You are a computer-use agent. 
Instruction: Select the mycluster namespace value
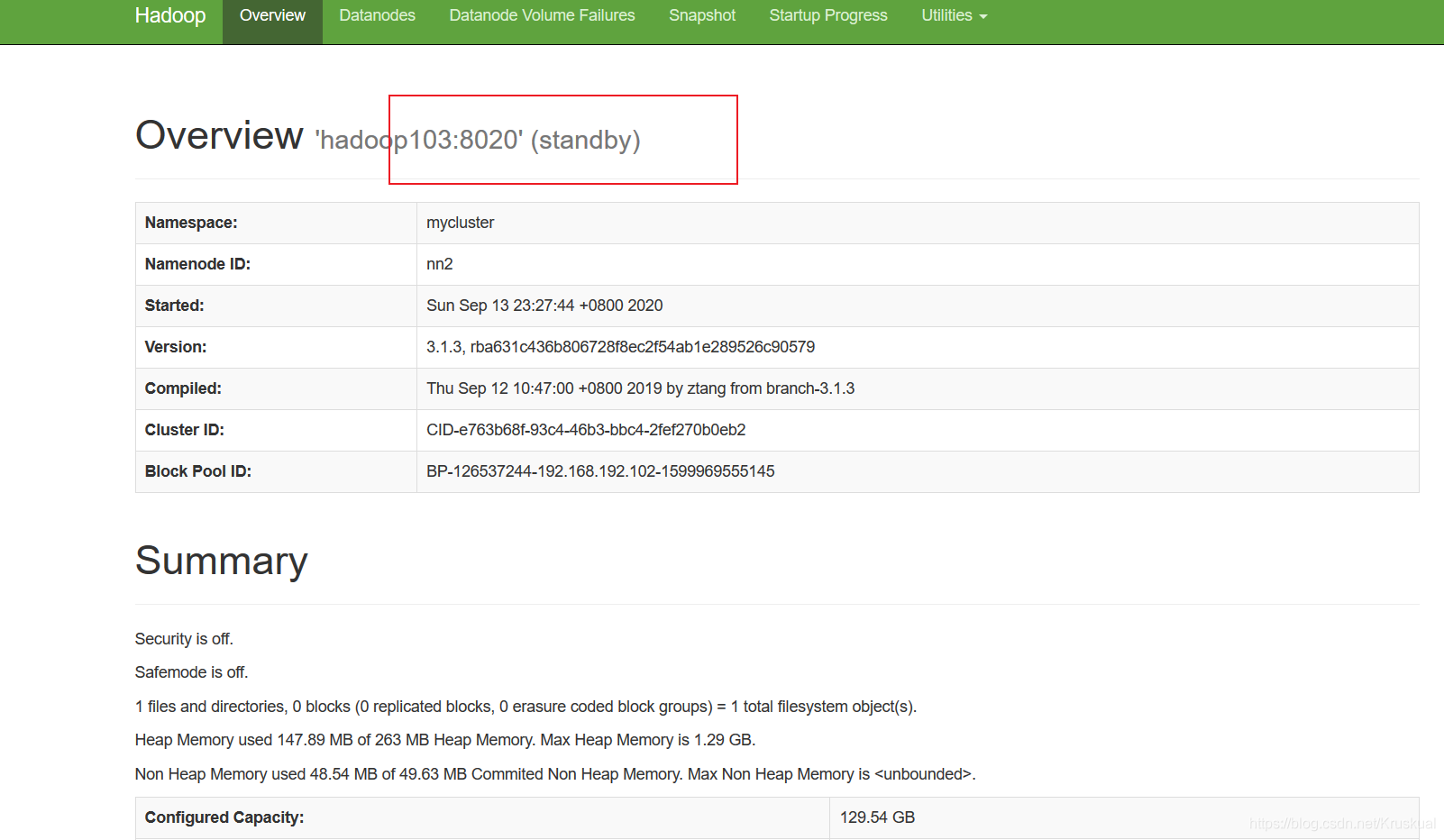pos(460,223)
